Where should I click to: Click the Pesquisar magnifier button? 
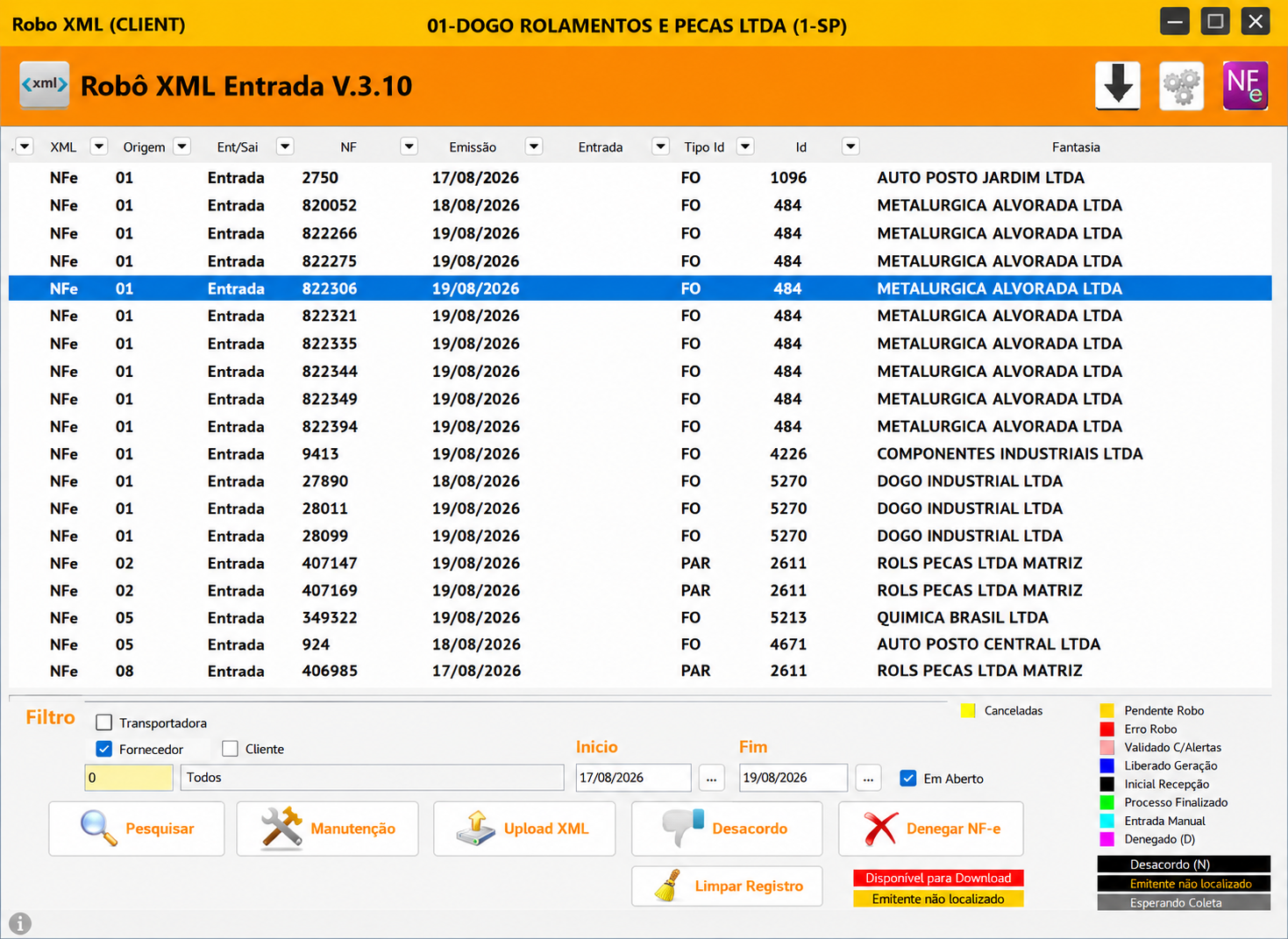pos(137,829)
